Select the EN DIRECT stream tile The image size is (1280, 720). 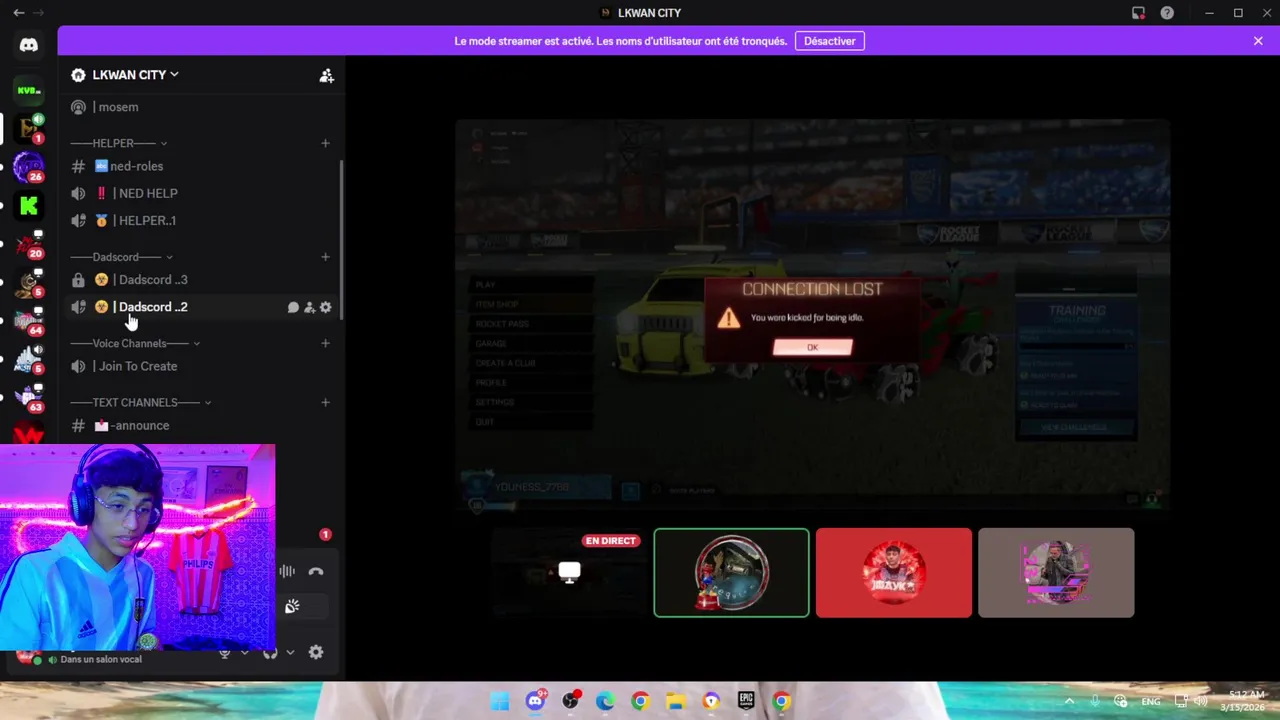[x=569, y=573]
